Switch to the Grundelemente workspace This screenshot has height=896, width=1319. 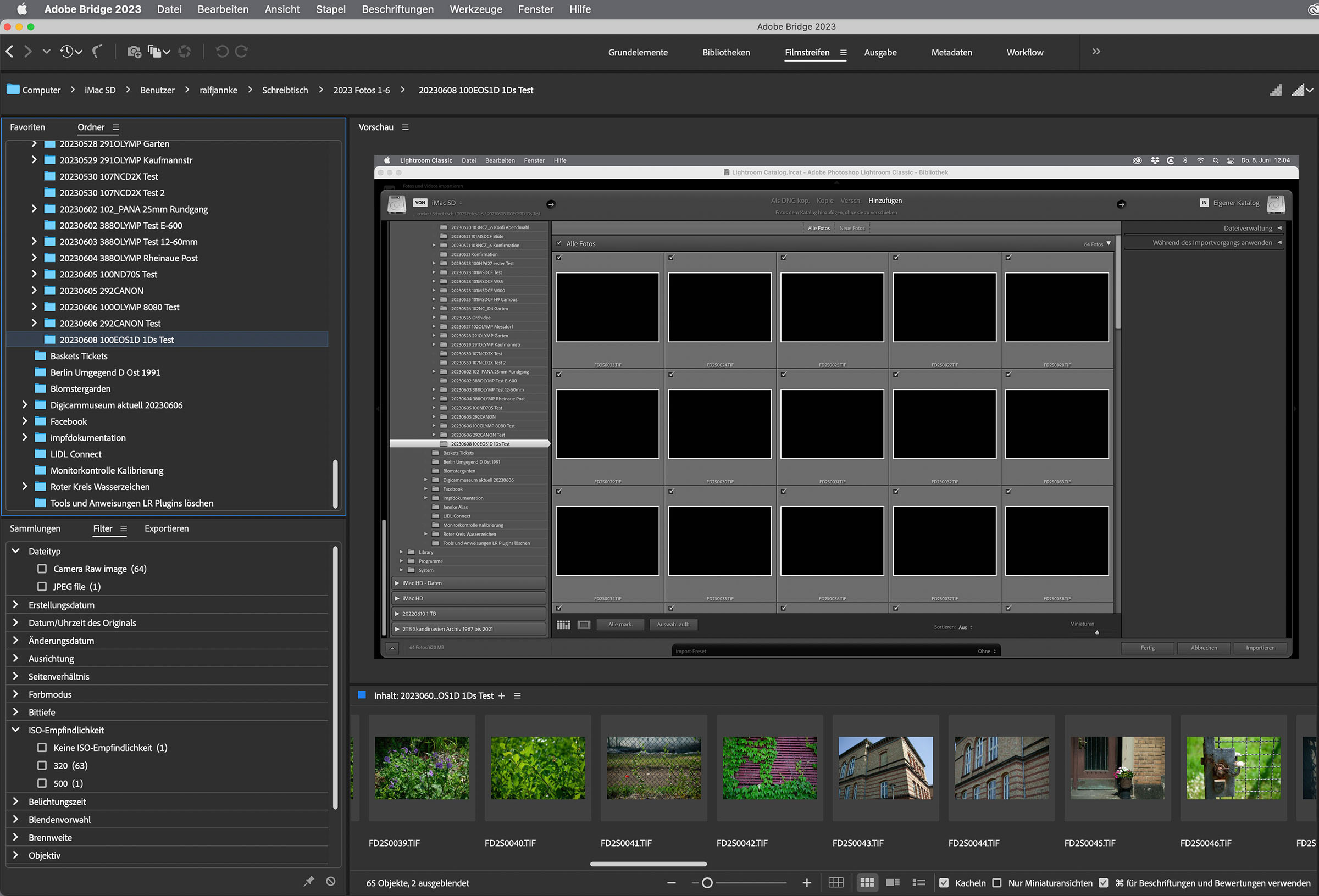pyautogui.click(x=638, y=52)
